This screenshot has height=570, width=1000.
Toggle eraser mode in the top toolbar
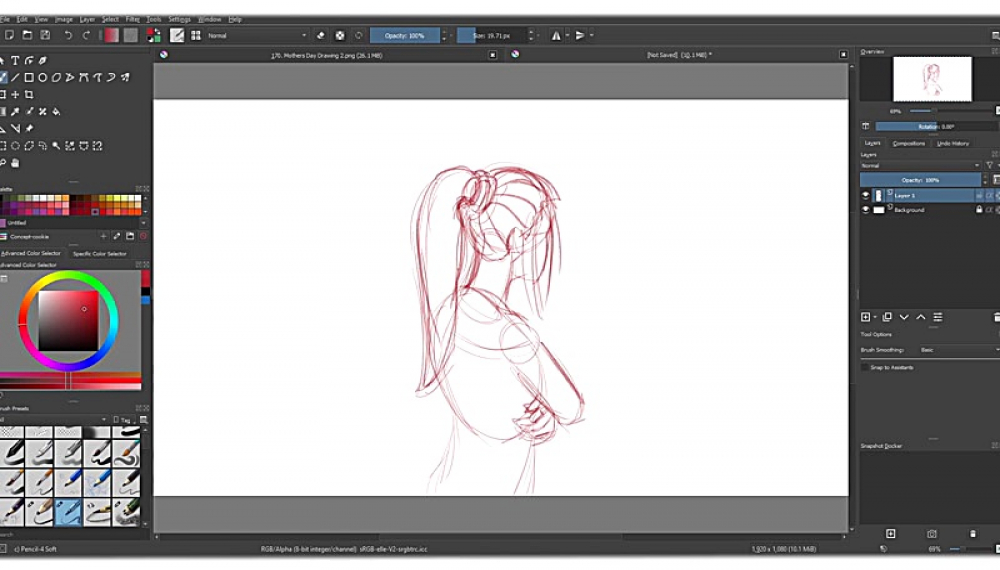click(321, 35)
